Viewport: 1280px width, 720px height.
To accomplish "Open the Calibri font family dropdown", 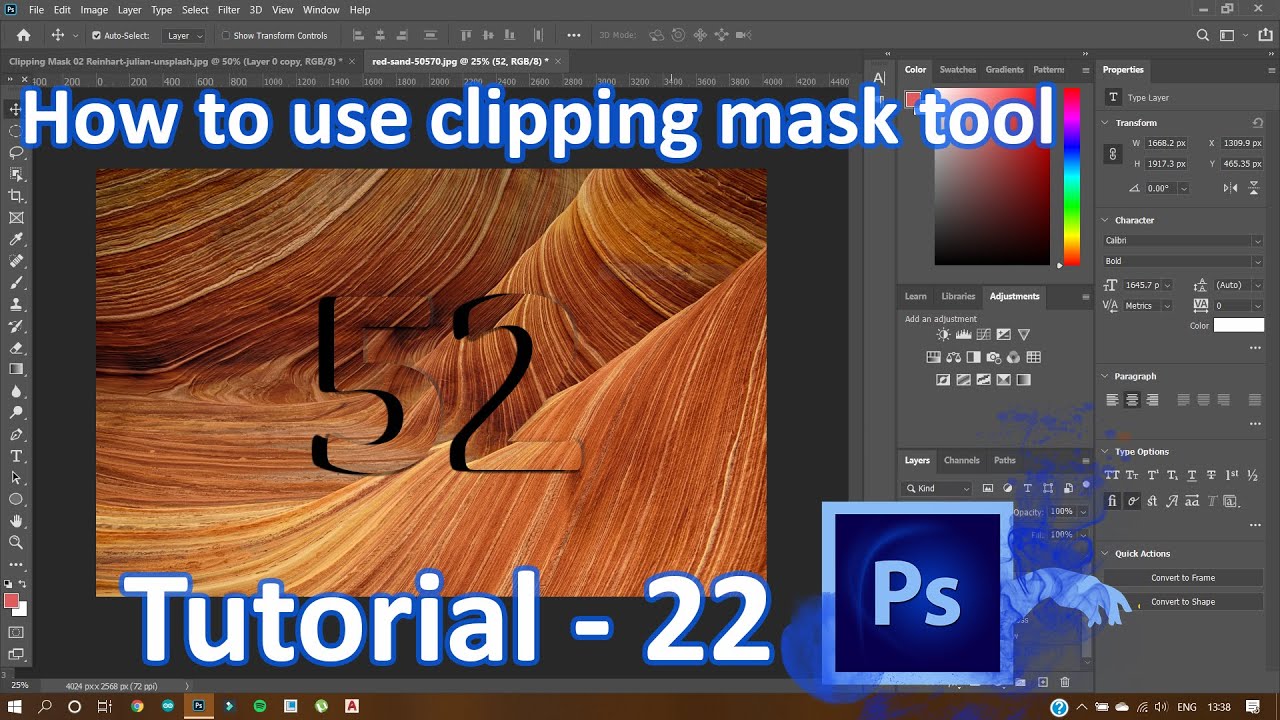I will click(1183, 240).
